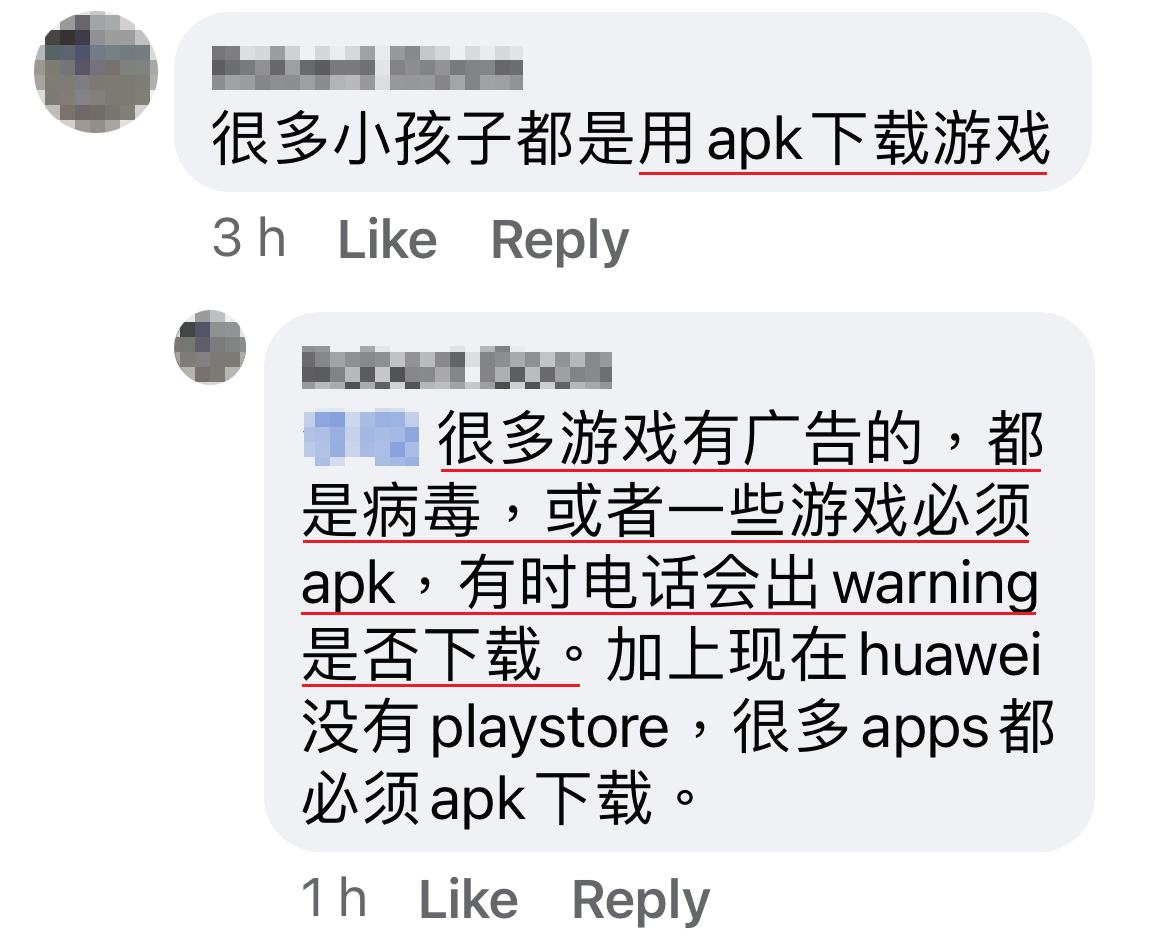Open the top commenter's blurred profile picture
Image resolution: width=1170 pixels, height=940 pixels.
click(96, 72)
